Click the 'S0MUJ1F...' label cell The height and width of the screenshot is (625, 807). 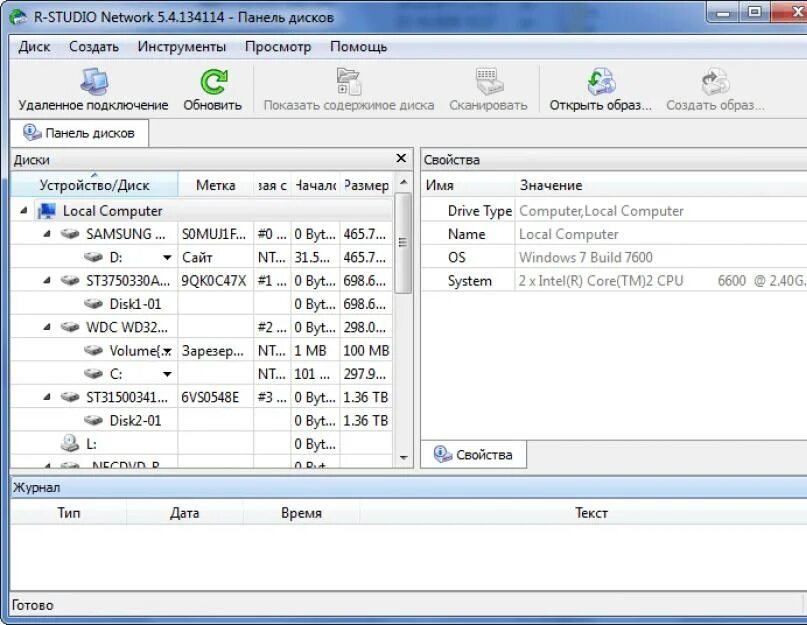[216, 234]
